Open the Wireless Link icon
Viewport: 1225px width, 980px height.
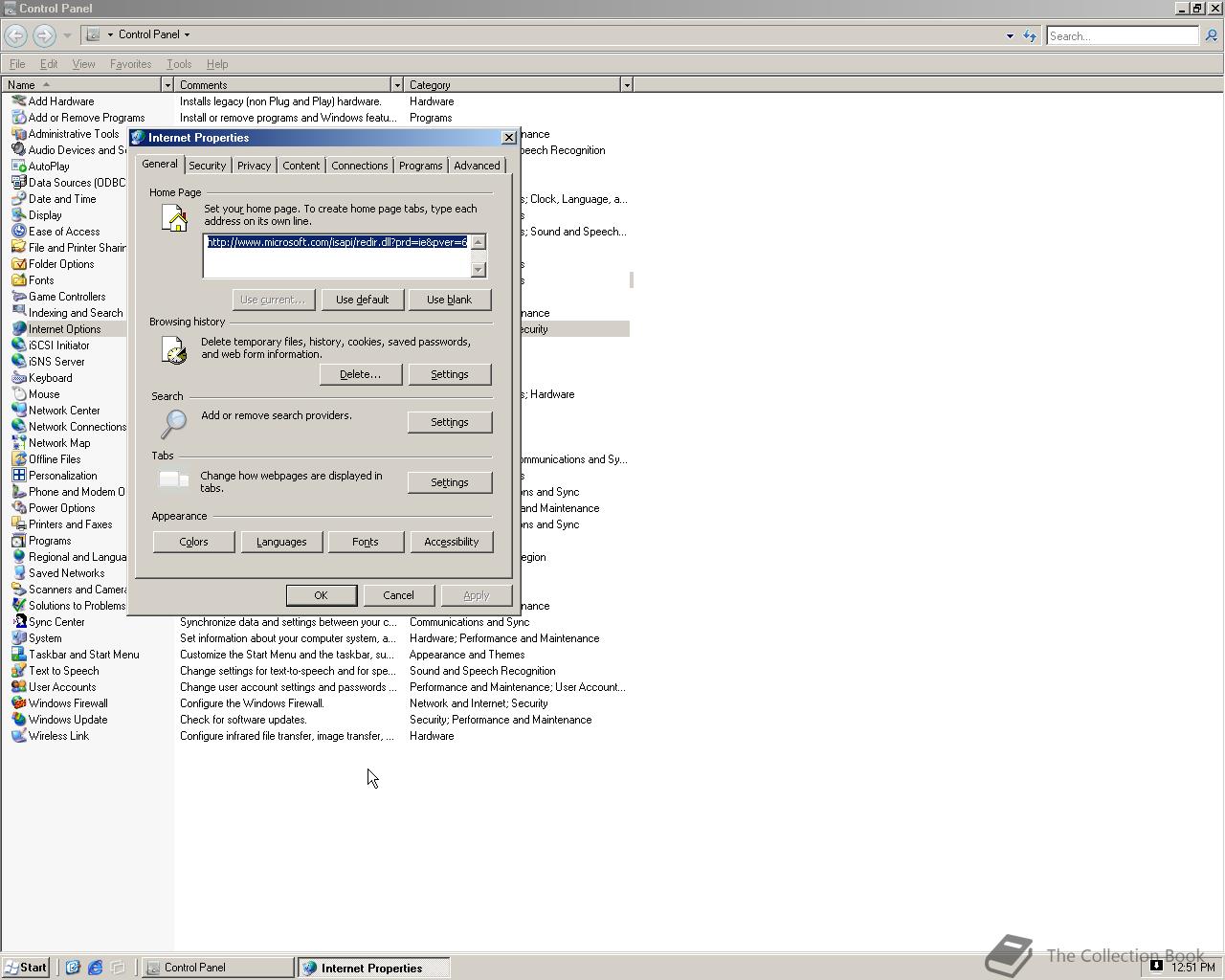coord(18,736)
